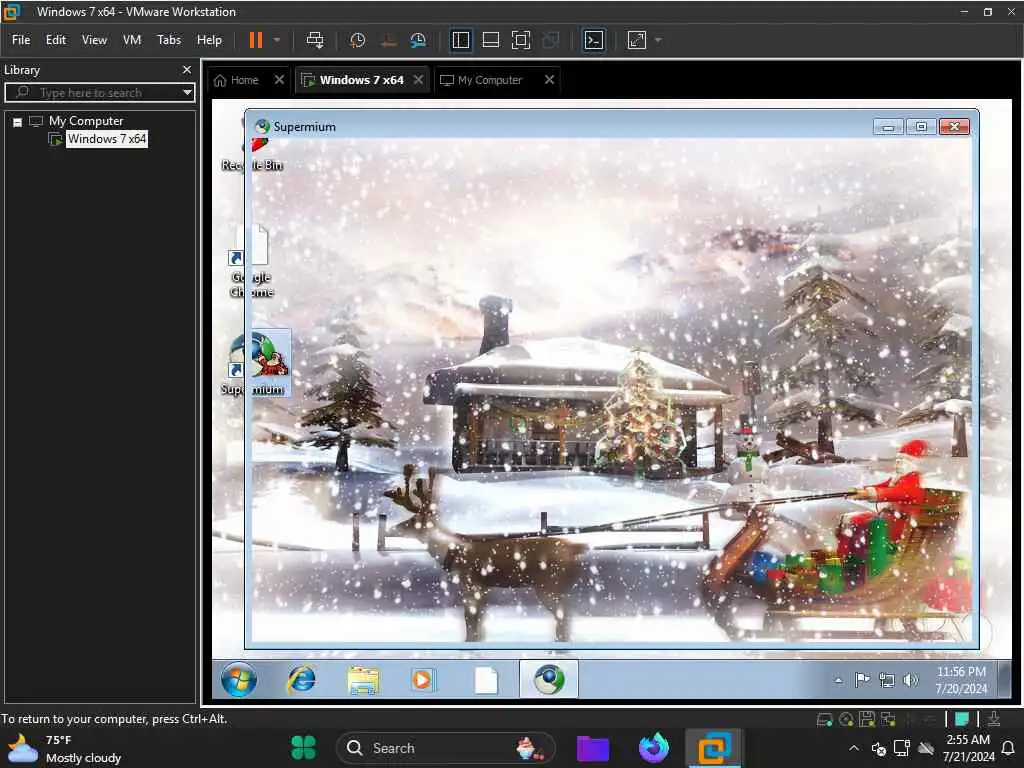The image size is (1024, 768).
Task: Open the File menu
Action: 21,40
